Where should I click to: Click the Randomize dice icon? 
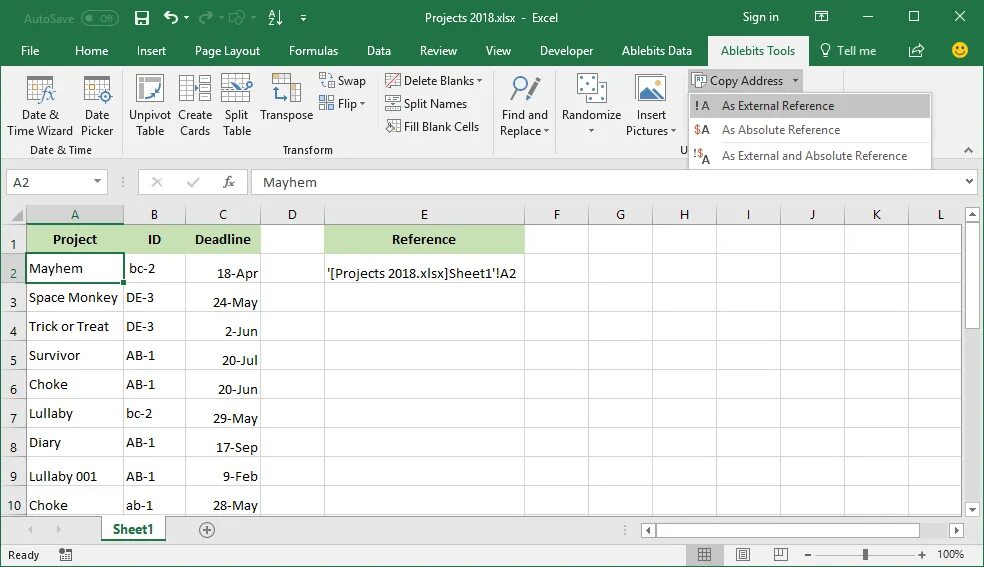(x=591, y=88)
